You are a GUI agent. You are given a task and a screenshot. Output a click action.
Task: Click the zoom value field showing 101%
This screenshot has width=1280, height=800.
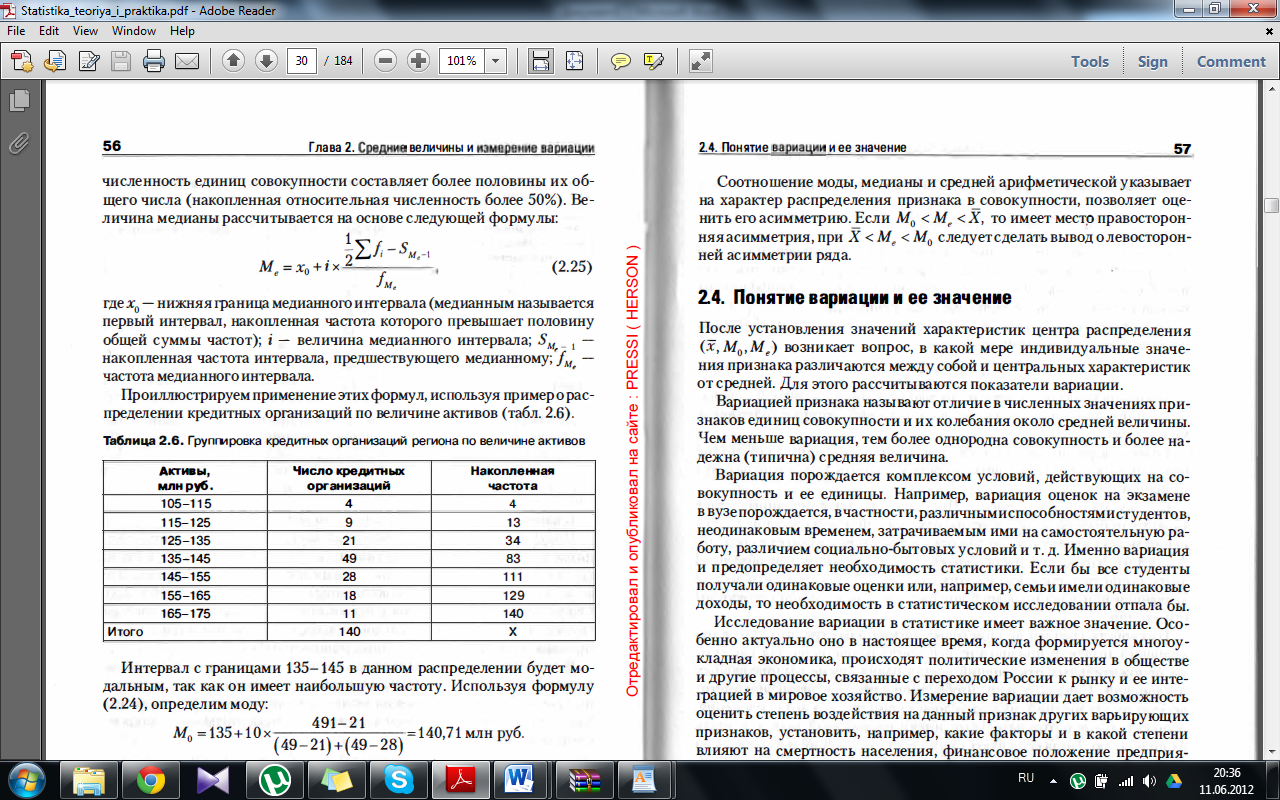462,61
